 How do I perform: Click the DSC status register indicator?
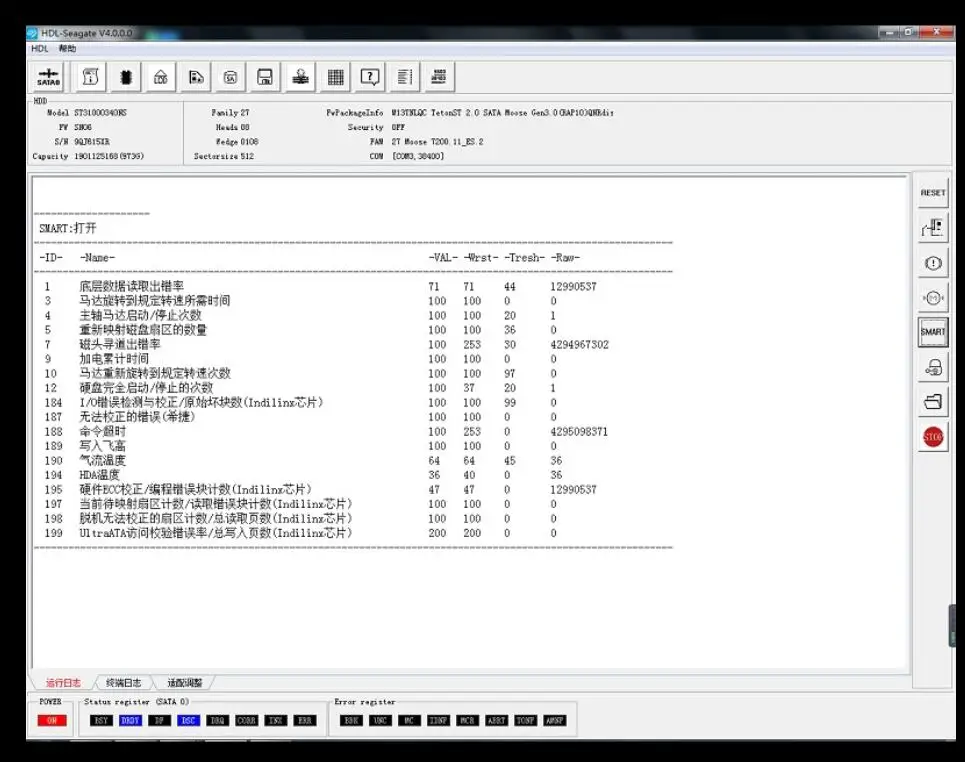[x=188, y=721]
